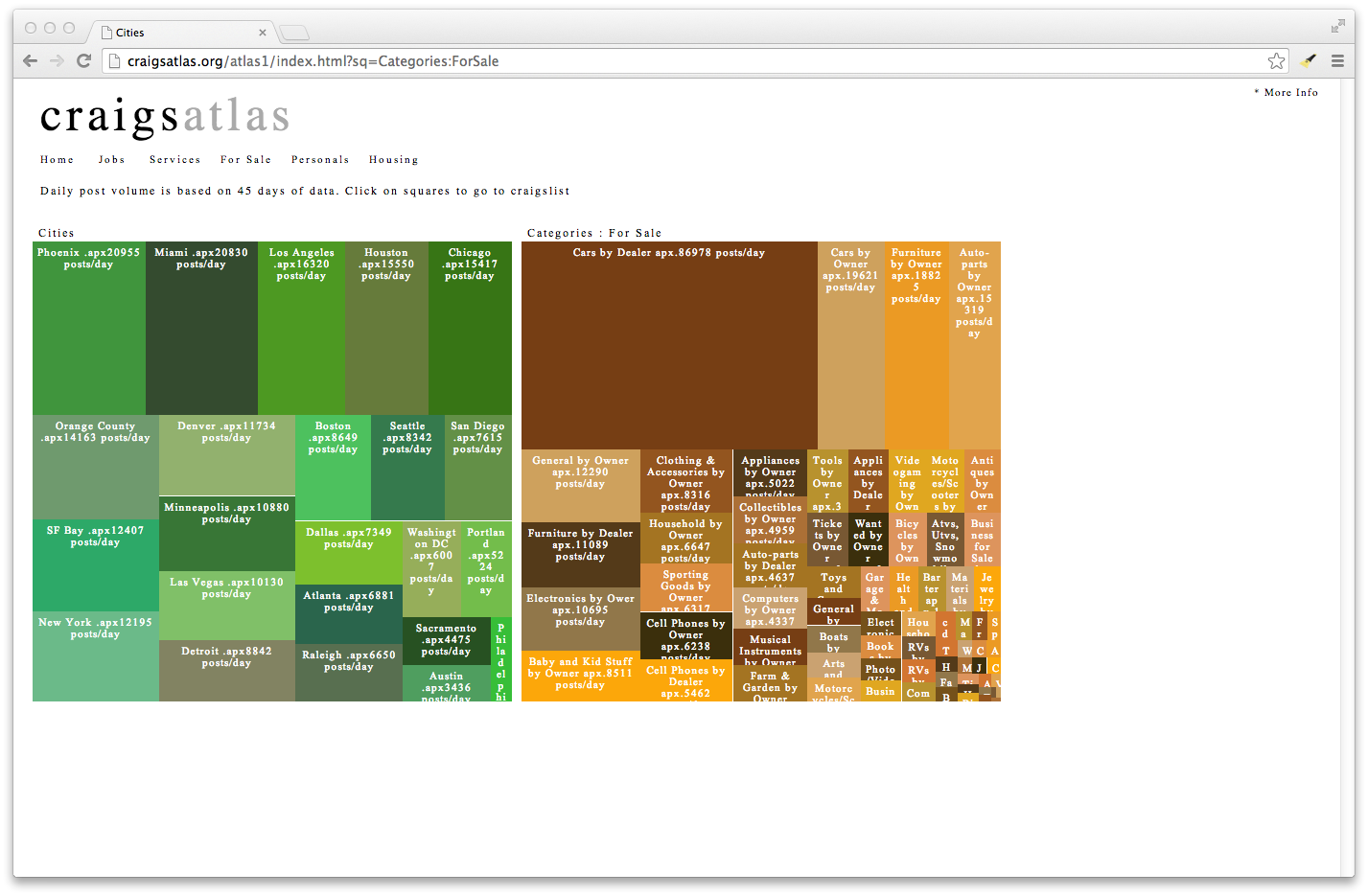Click the Detroit apx8842 square

click(x=226, y=671)
